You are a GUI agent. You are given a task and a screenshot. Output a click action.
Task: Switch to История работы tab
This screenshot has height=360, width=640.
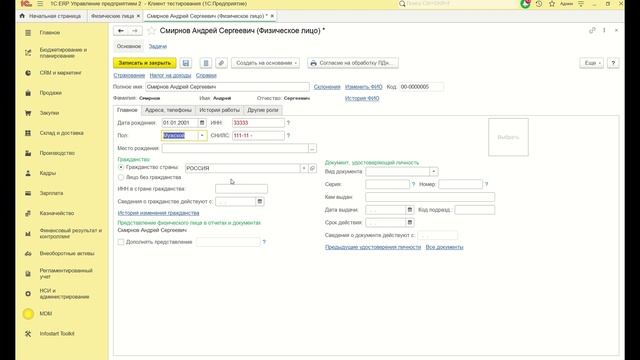220,110
